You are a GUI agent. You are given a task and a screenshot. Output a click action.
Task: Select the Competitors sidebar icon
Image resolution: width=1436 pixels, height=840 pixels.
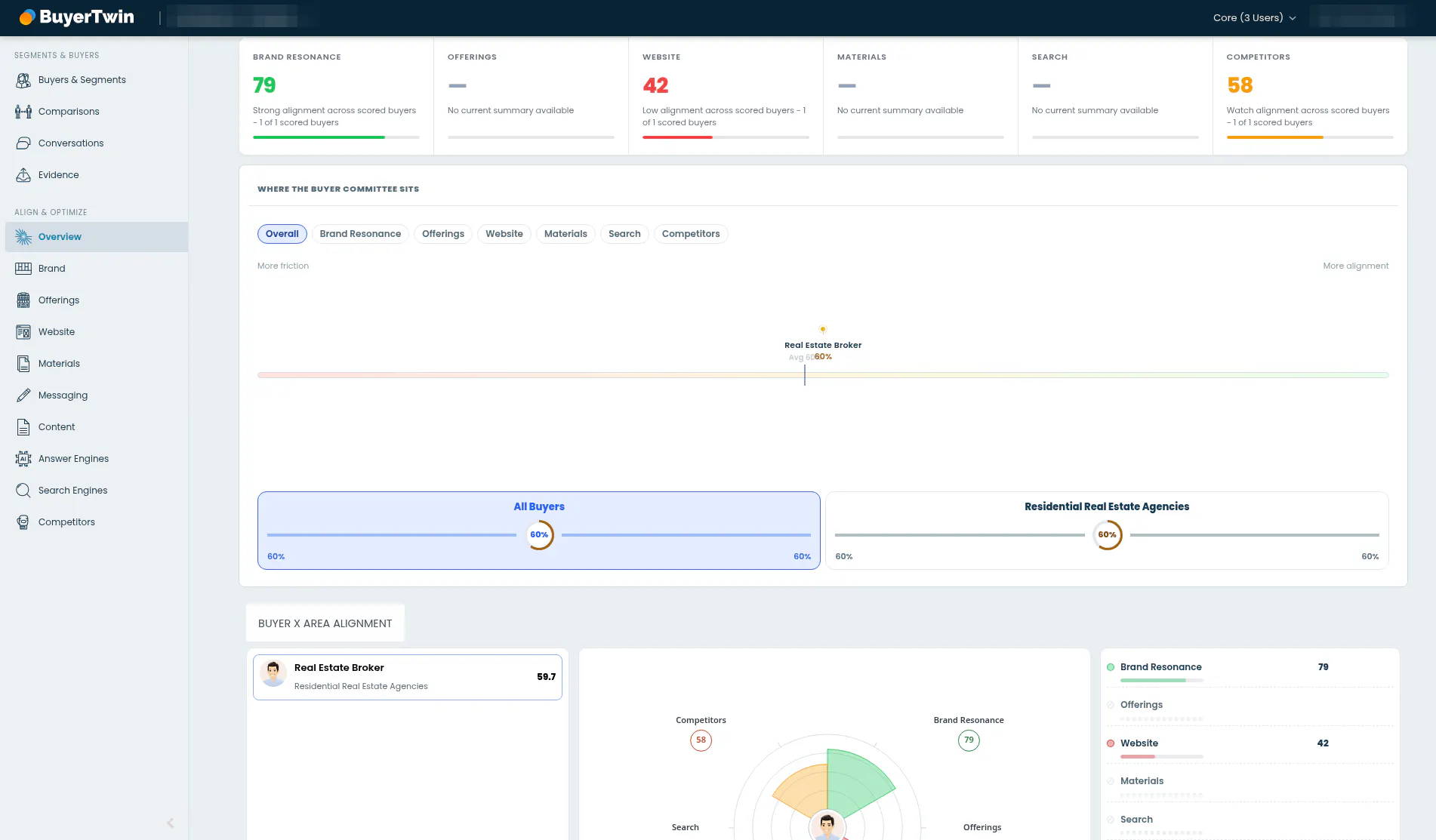tap(23, 522)
